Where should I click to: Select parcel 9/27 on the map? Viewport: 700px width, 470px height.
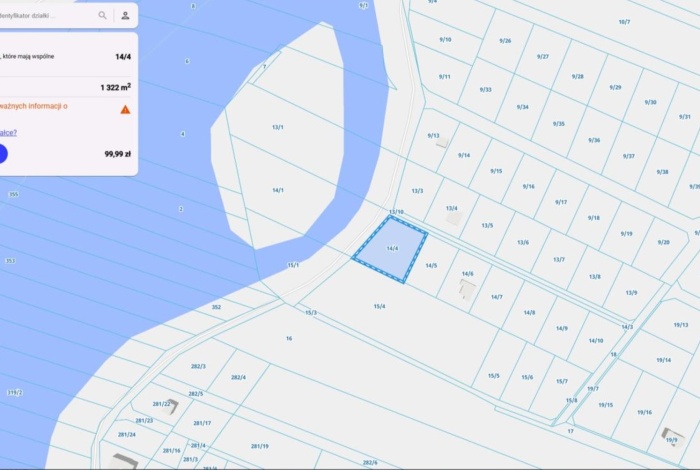543,57
